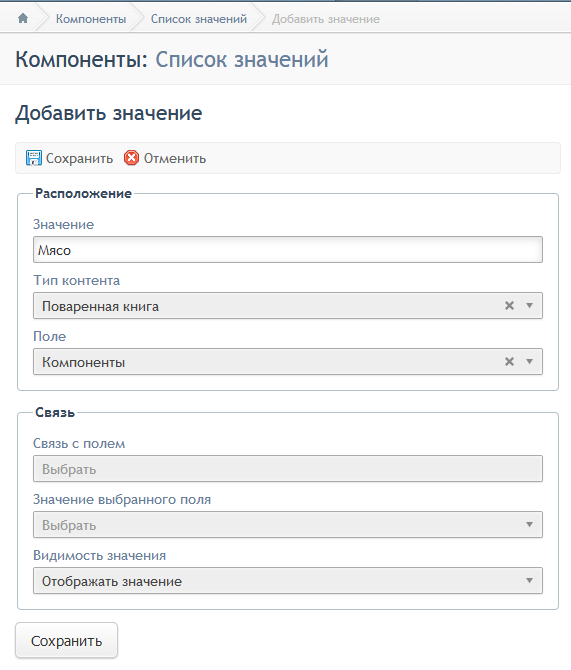The image size is (571, 670).
Task: Open the Компоненты breadcrumb
Action: click(91, 19)
